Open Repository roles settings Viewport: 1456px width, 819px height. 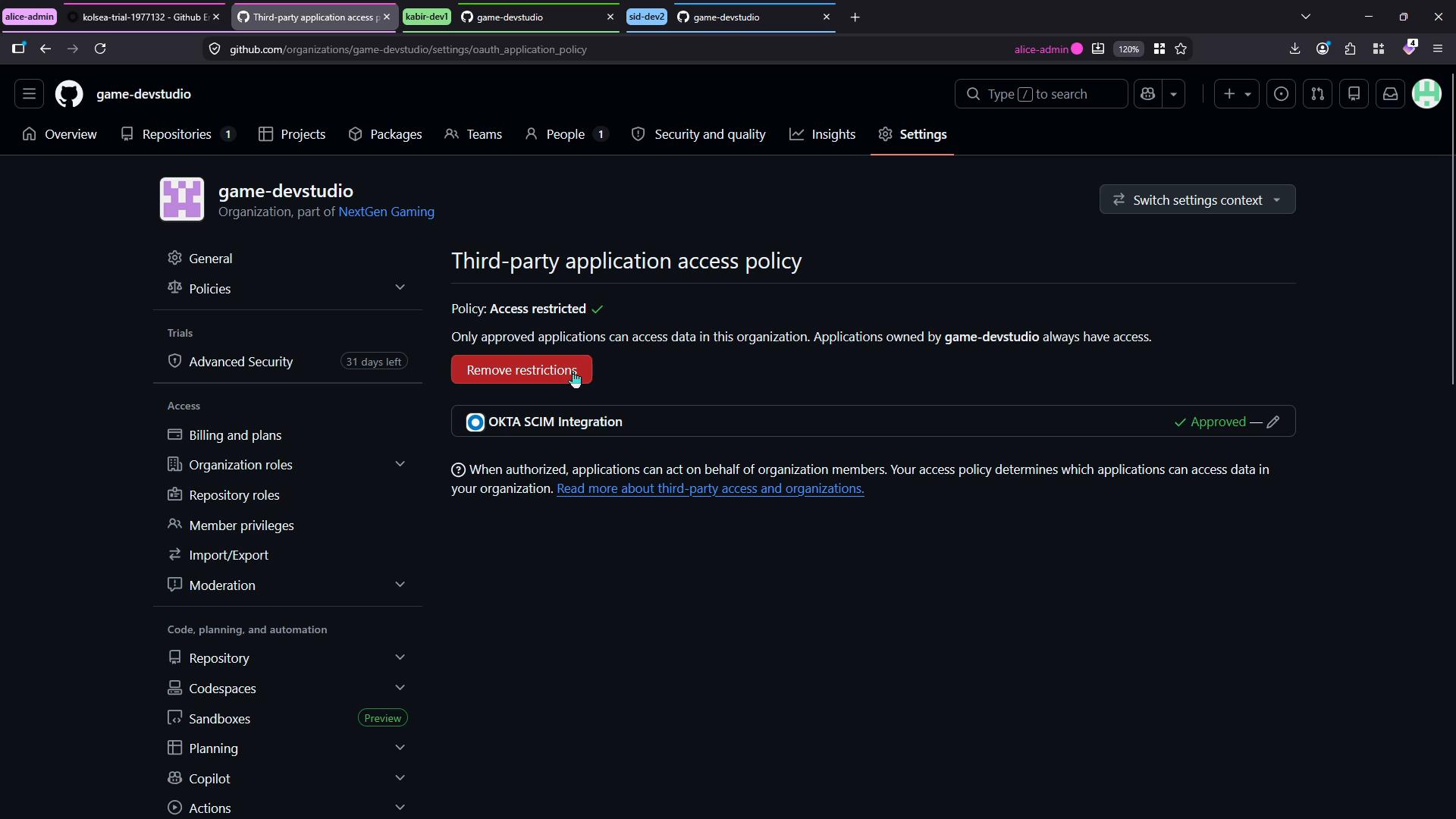pos(287,495)
